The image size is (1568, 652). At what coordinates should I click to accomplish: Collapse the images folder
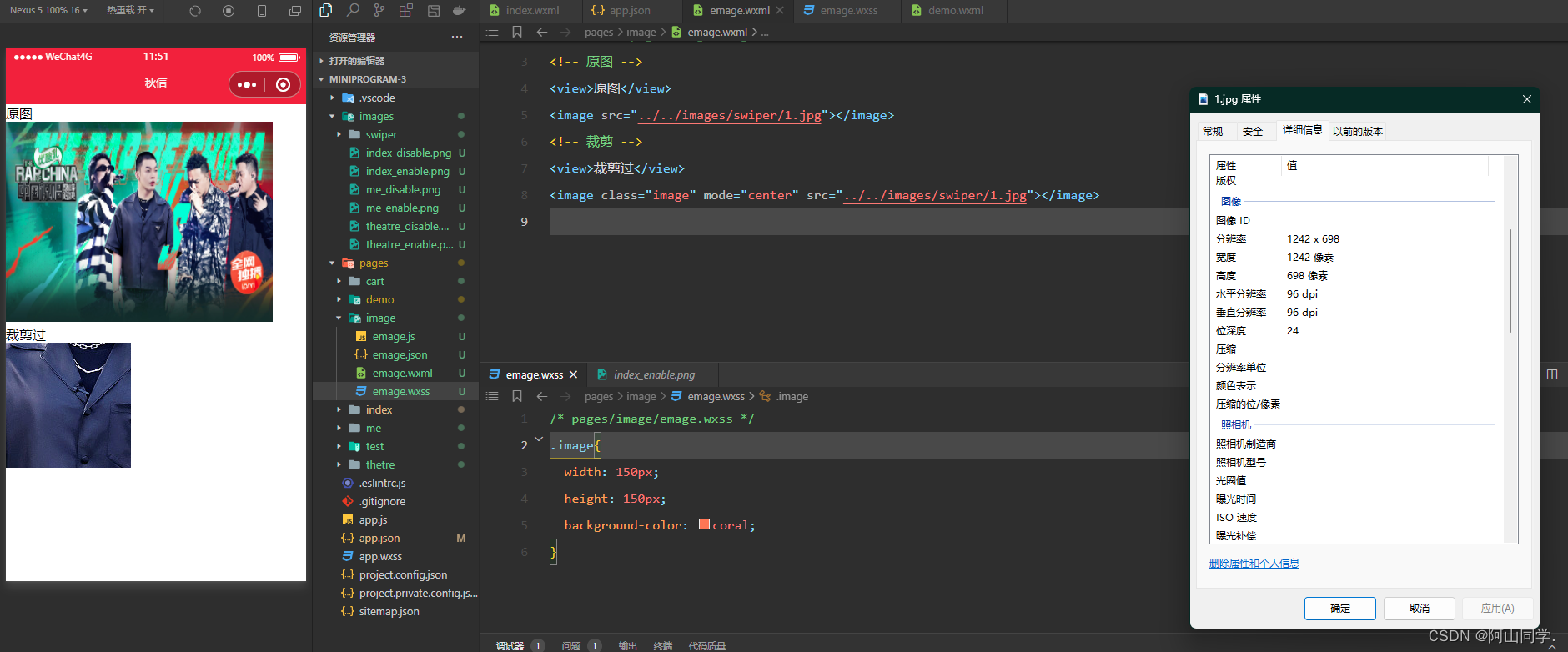tap(395, 116)
